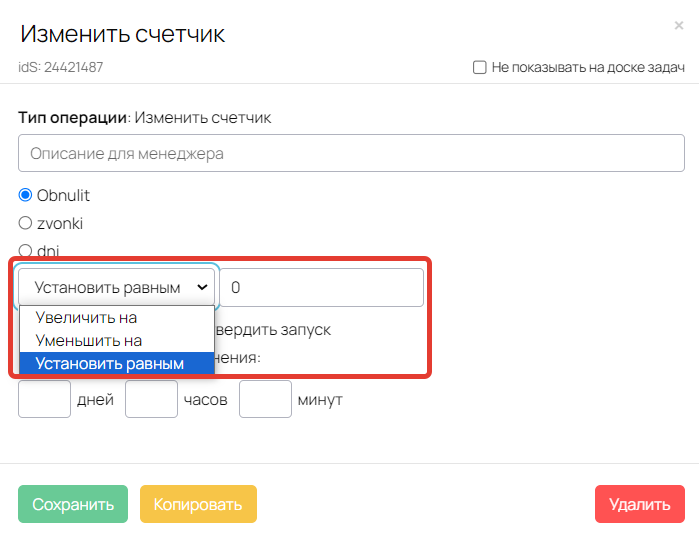This screenshot has width=699, height=537.
Task: Click the Изменить счетчик heading
Action: [x=123, y=34]
